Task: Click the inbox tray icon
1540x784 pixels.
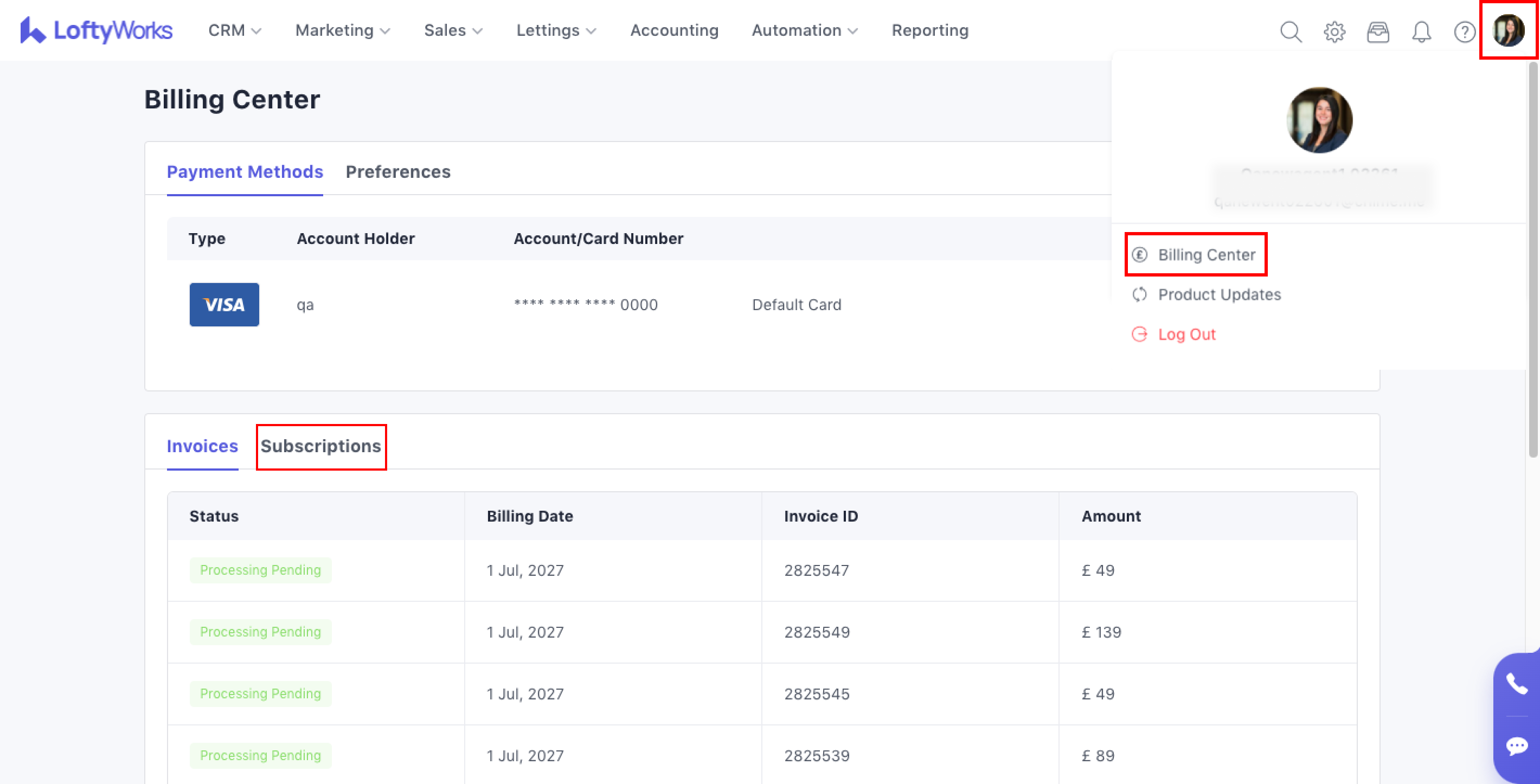Action: click(1377, 31)
